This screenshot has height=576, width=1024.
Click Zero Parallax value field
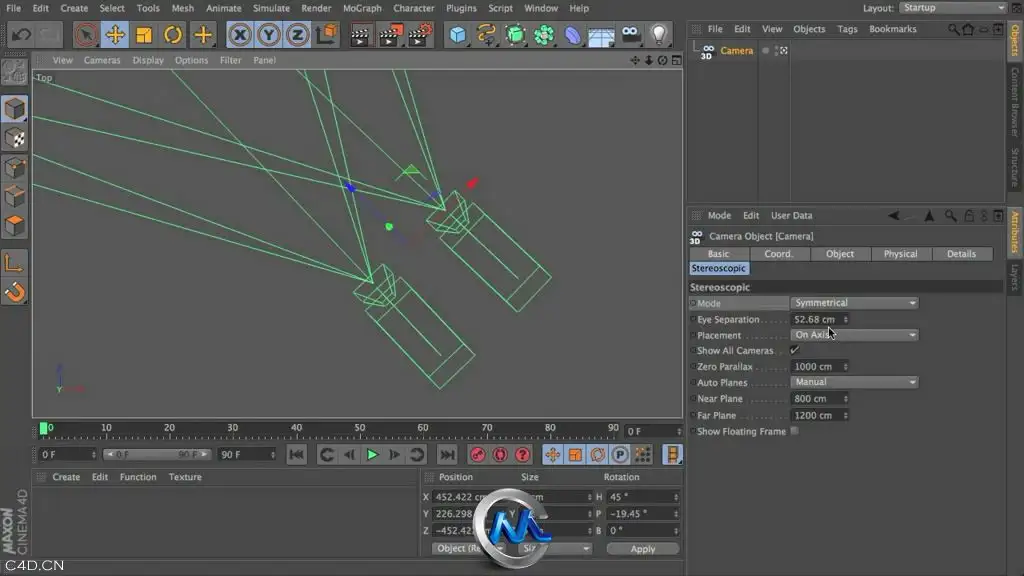[816, 367]
